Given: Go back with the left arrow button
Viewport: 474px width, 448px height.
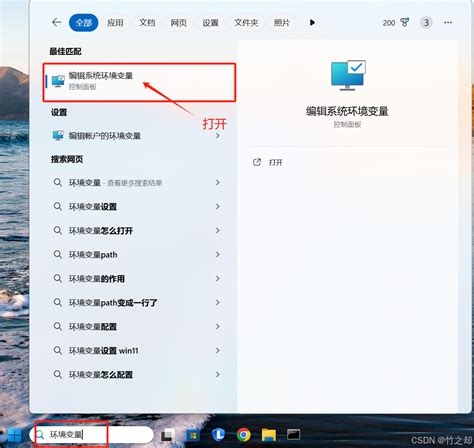Looking at the screenshot, I should (57, 22).
